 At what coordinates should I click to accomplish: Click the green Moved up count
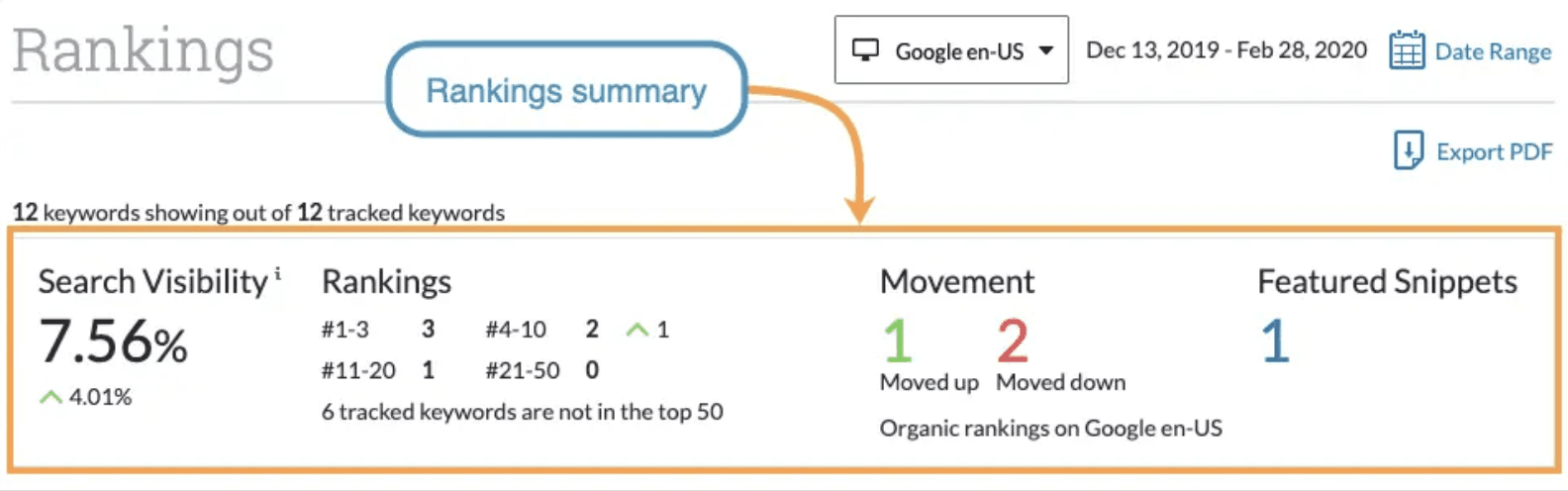(x=898, y=341)
